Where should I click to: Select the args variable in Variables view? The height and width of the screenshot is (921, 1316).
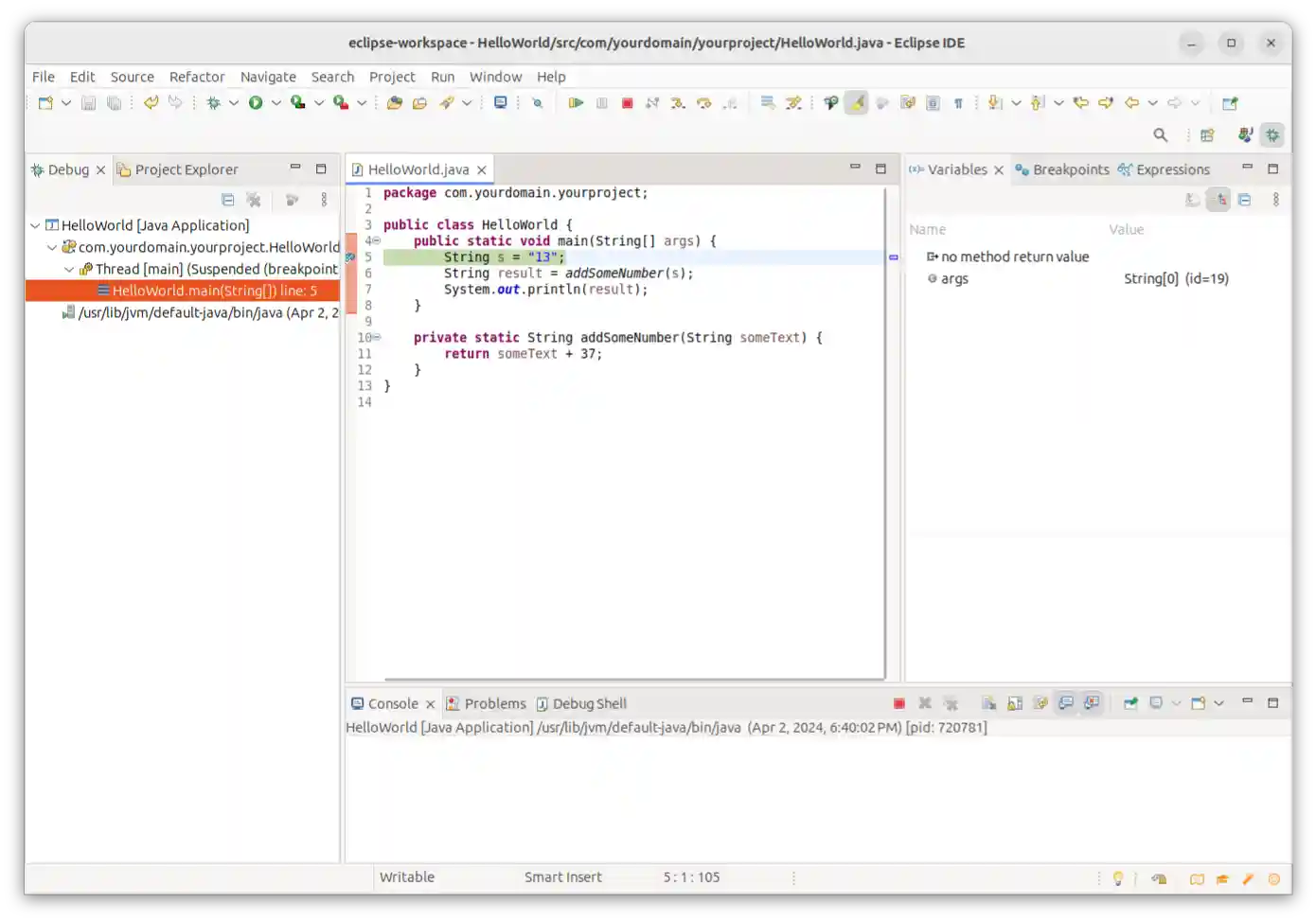954,278
